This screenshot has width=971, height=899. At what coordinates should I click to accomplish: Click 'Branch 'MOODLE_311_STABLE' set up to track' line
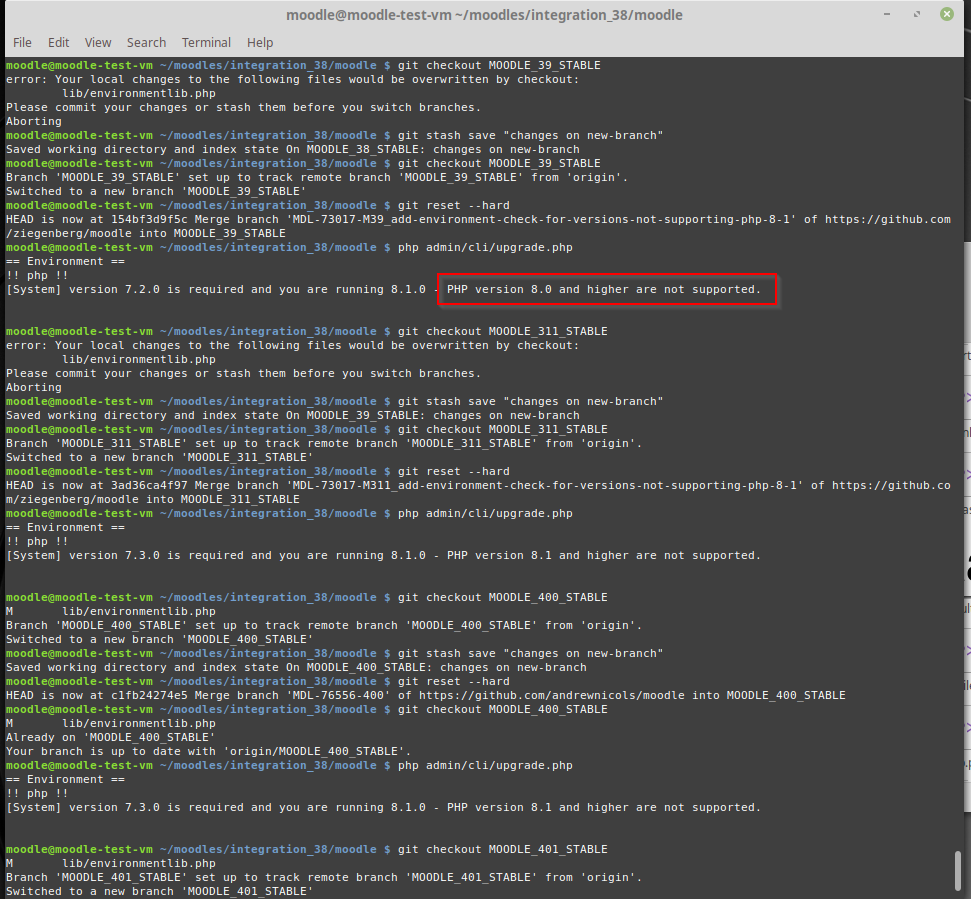tap(324, 443)
